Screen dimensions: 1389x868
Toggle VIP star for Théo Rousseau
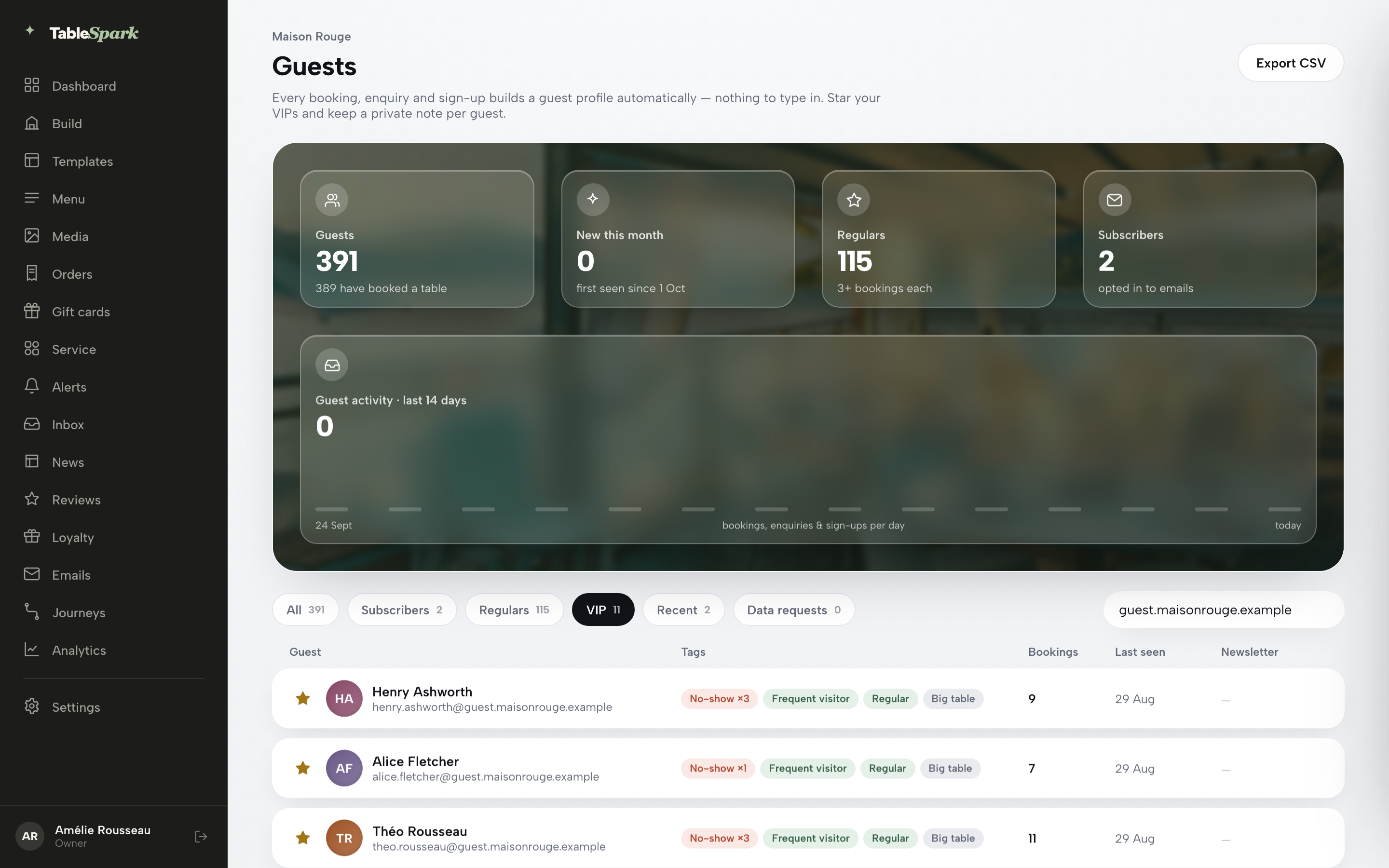point(303,838)
